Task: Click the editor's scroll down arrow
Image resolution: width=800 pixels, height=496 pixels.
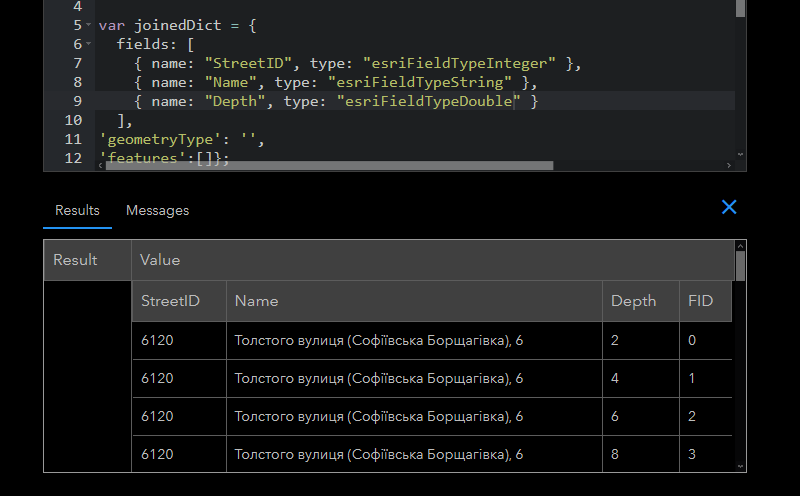Action: (x=740, y=154)
